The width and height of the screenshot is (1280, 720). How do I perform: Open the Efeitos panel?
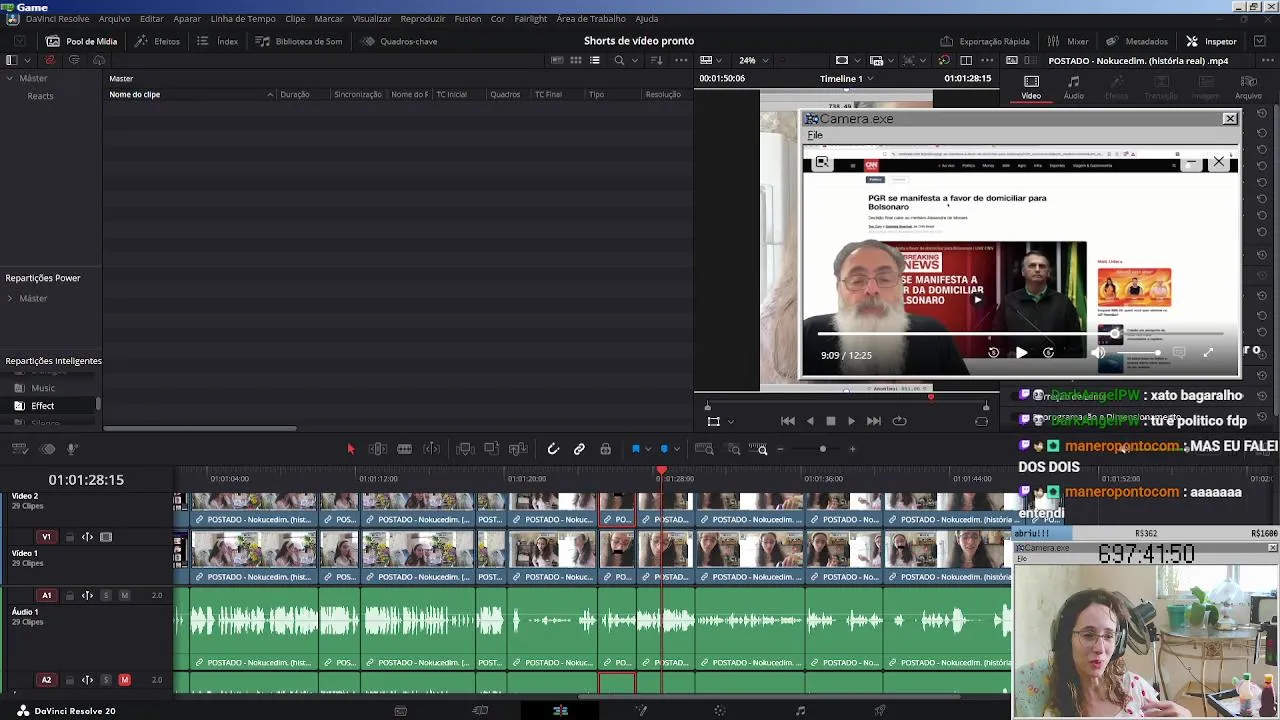(x=157, y=41)
